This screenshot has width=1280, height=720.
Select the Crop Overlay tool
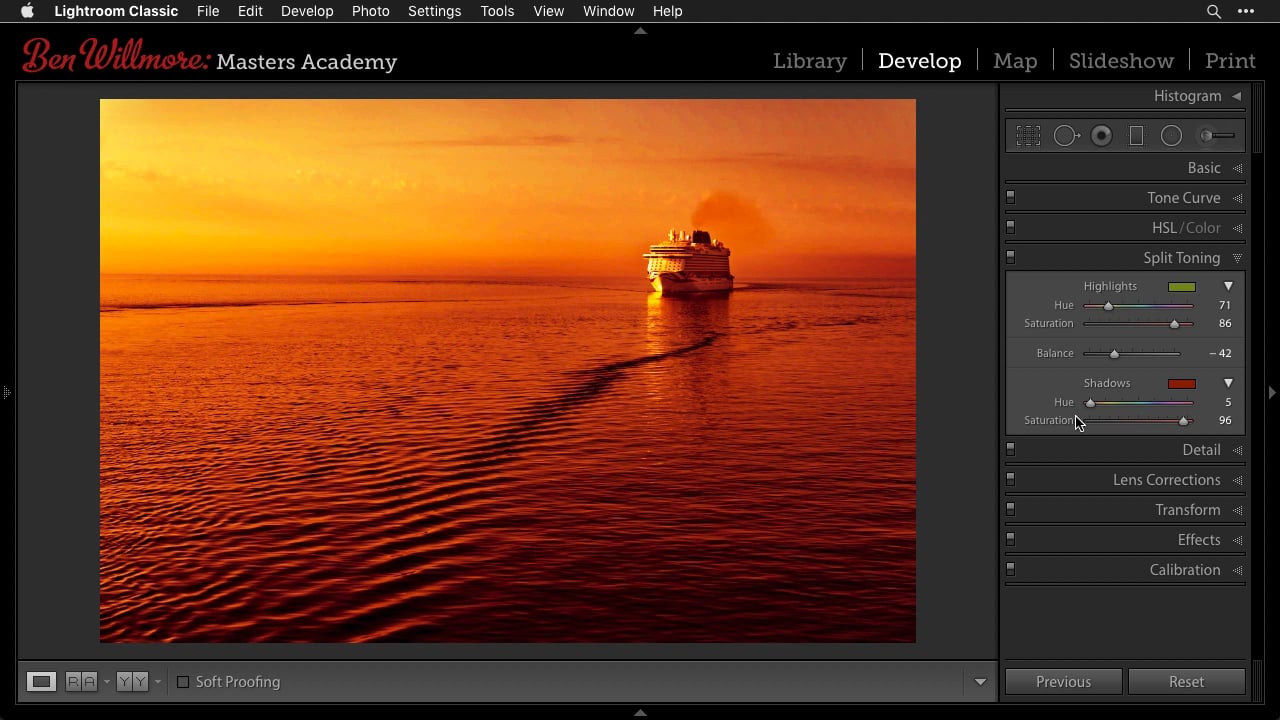(1028, 135)
